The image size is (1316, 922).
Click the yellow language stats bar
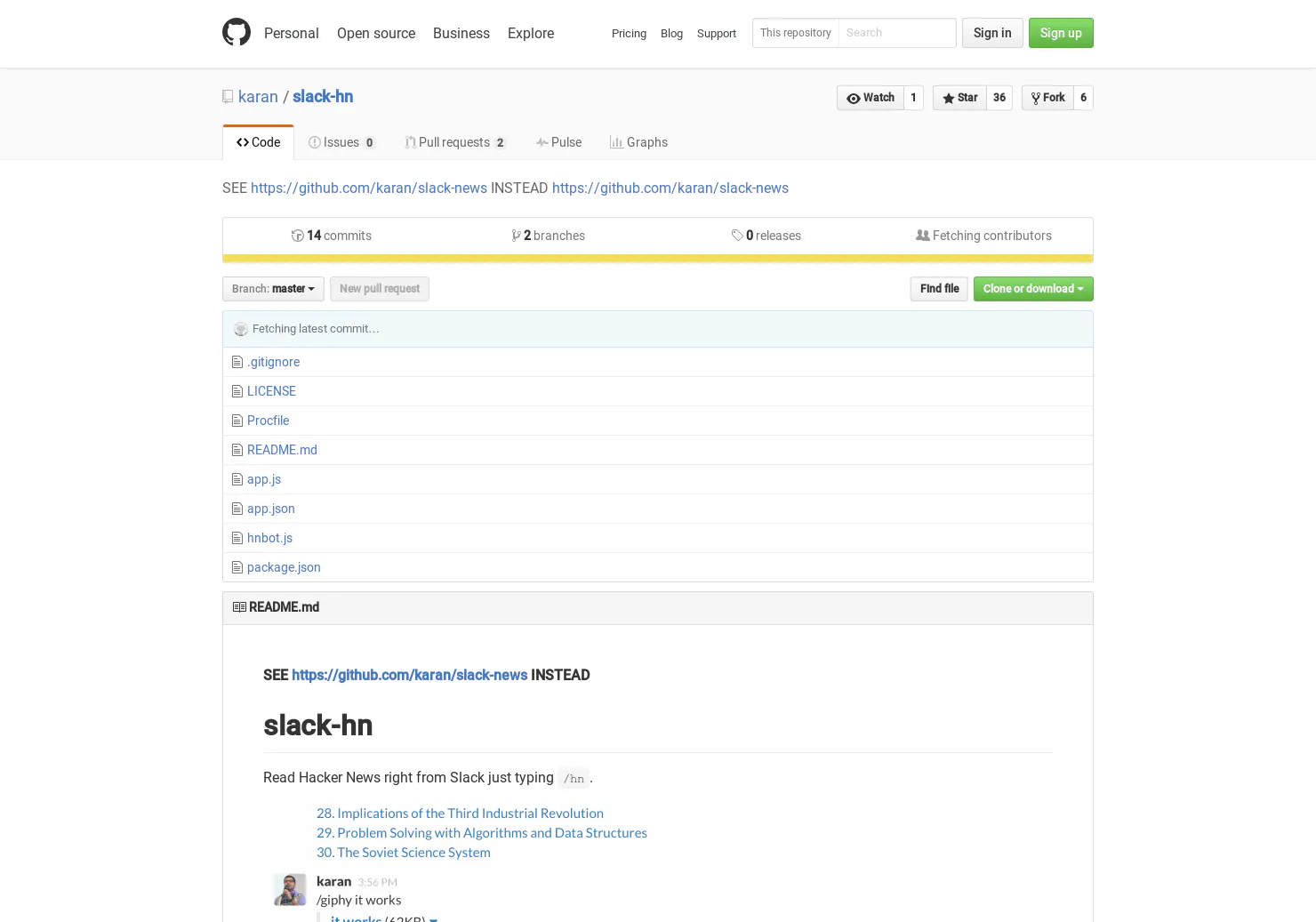pos(658,259)
